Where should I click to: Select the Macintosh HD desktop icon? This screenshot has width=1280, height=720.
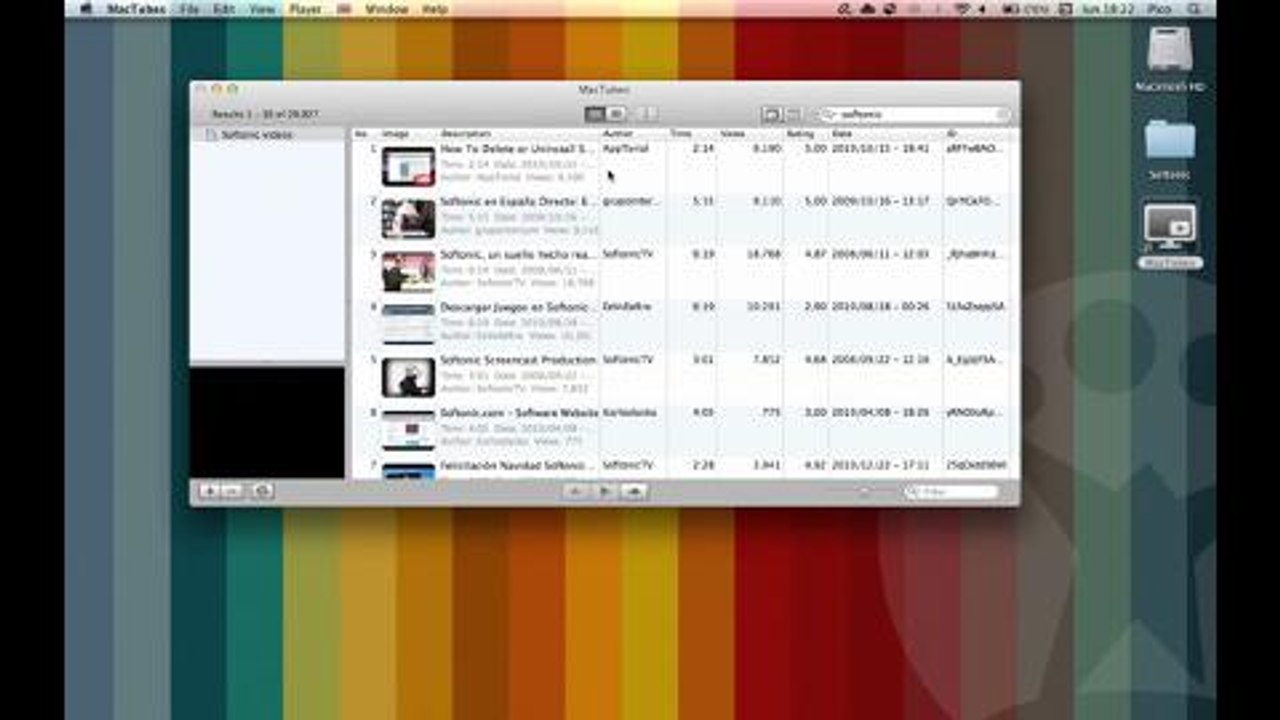[x=1169, y=59]
